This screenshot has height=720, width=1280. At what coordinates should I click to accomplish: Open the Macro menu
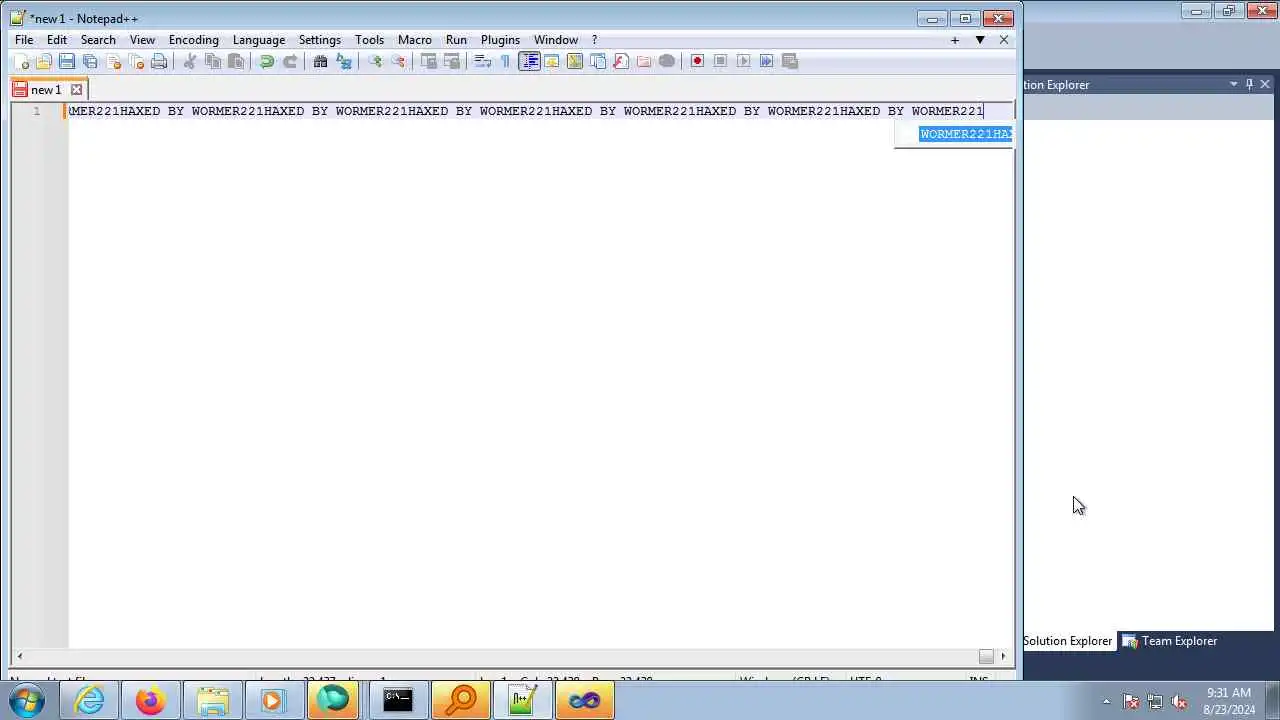click(x=415, y=40)
